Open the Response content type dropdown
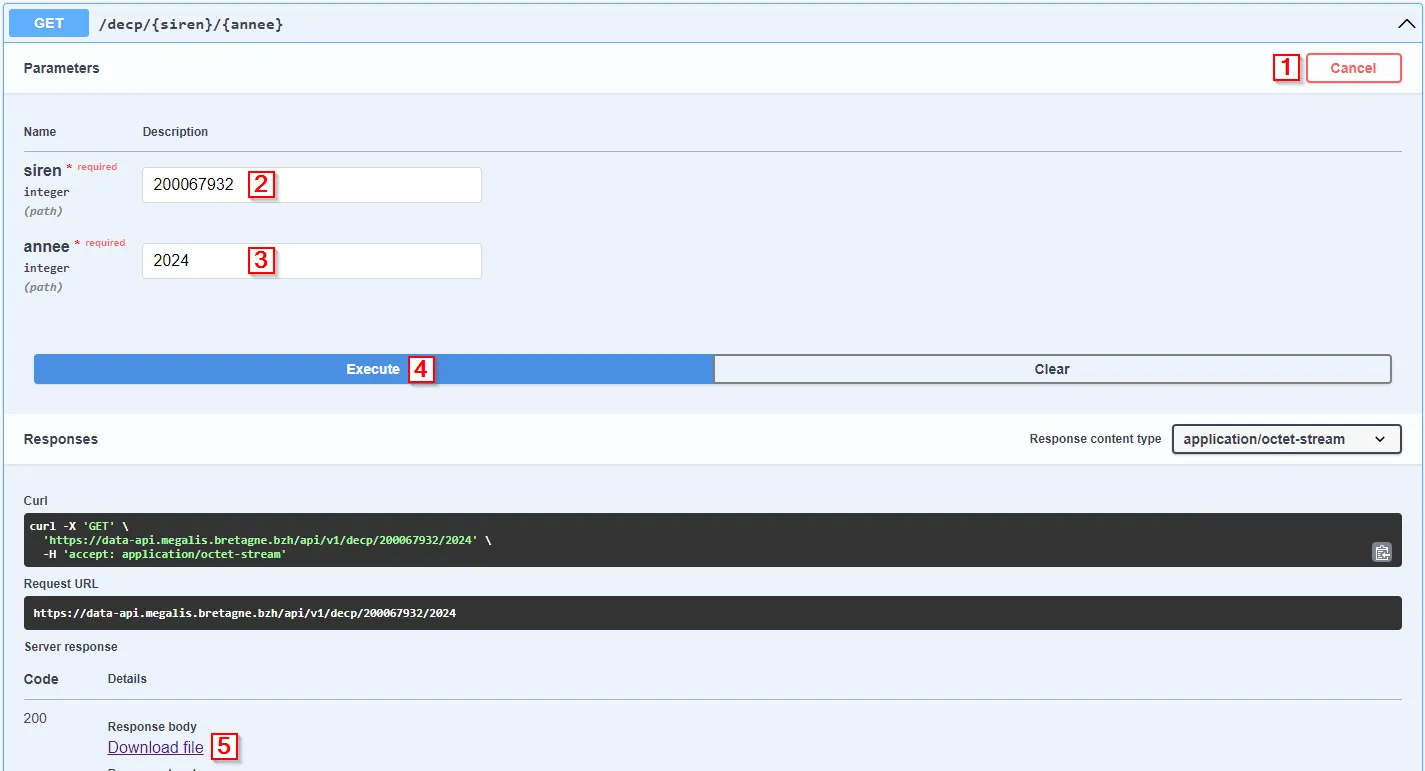1425x771 pixels. 1286,439
